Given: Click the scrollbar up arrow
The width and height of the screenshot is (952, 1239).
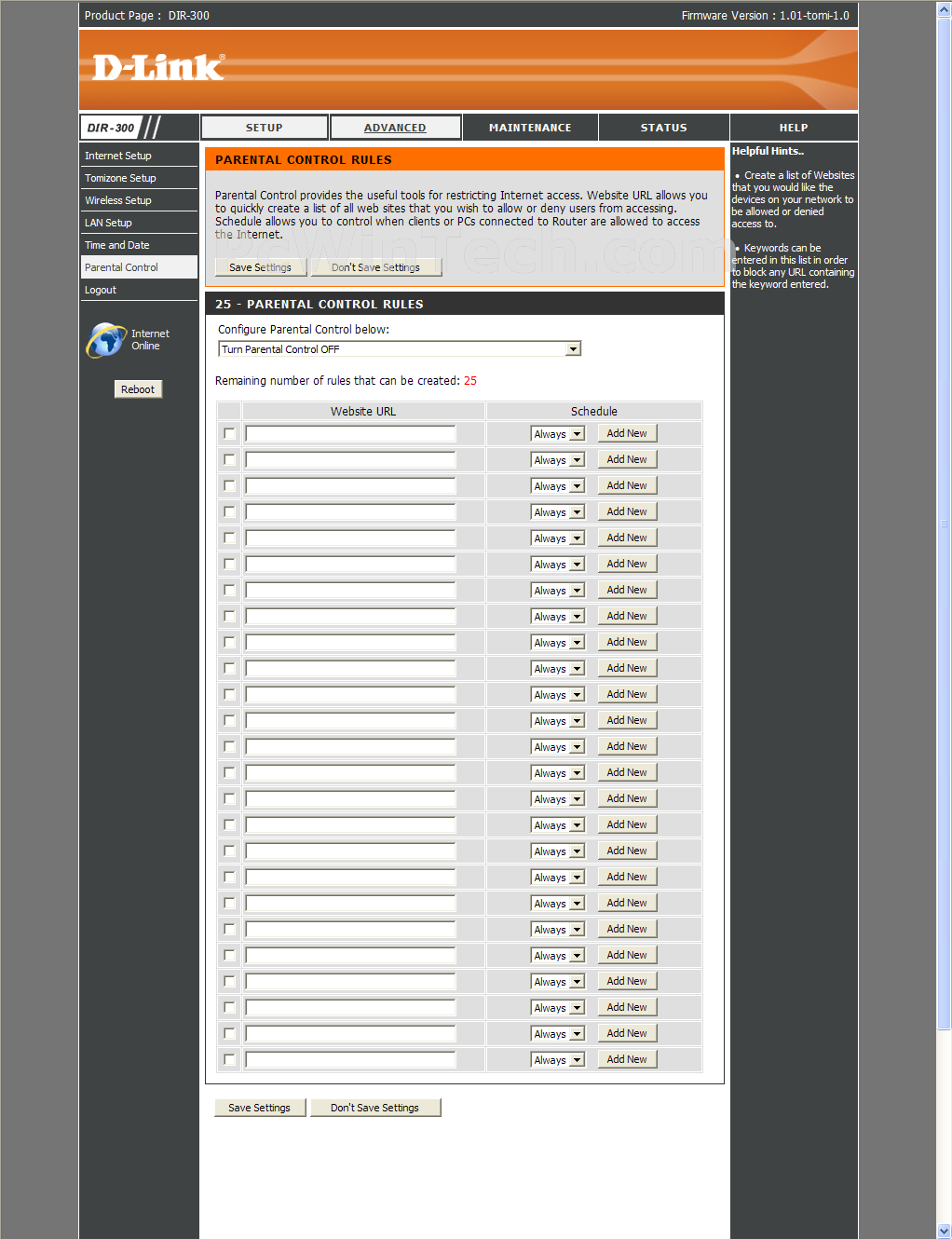Looking at the screenshot, I should click(944, 8).
